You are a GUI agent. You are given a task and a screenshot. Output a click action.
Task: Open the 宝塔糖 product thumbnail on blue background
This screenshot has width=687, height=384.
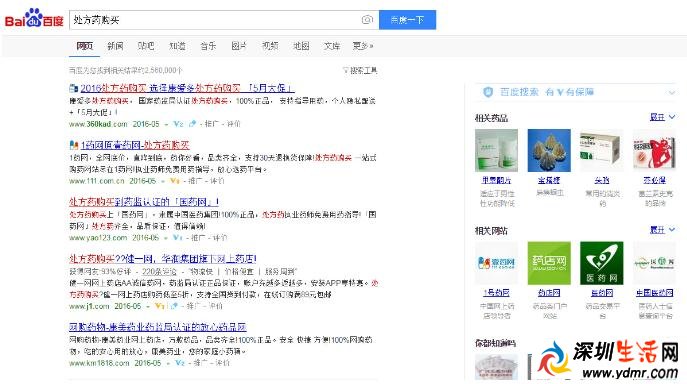[x=549, y=150]
